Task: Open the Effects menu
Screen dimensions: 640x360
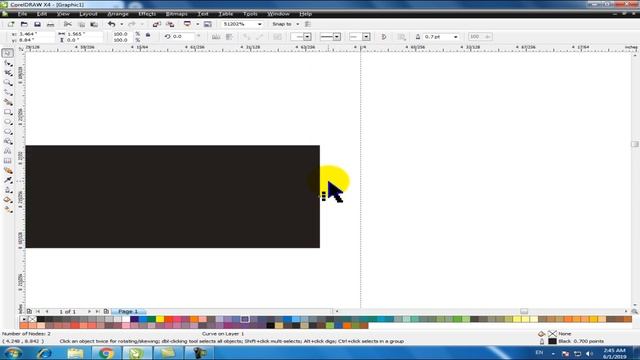Action: point(147,14)
